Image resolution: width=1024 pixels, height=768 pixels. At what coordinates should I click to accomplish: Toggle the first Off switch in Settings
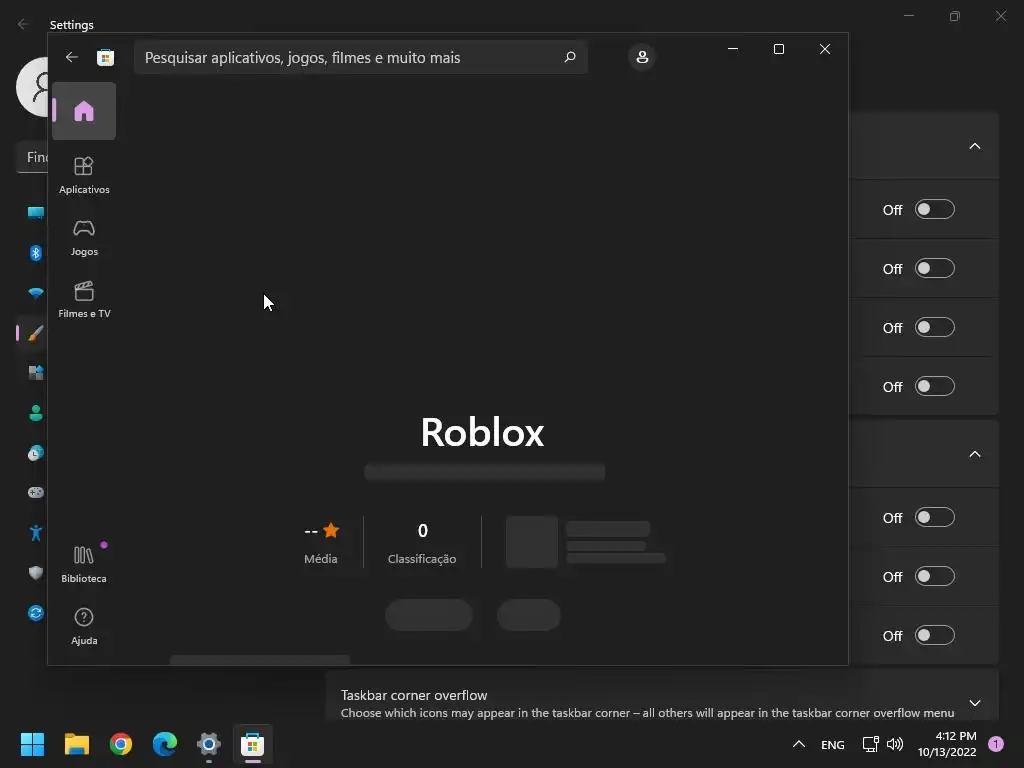click(935, 210)
